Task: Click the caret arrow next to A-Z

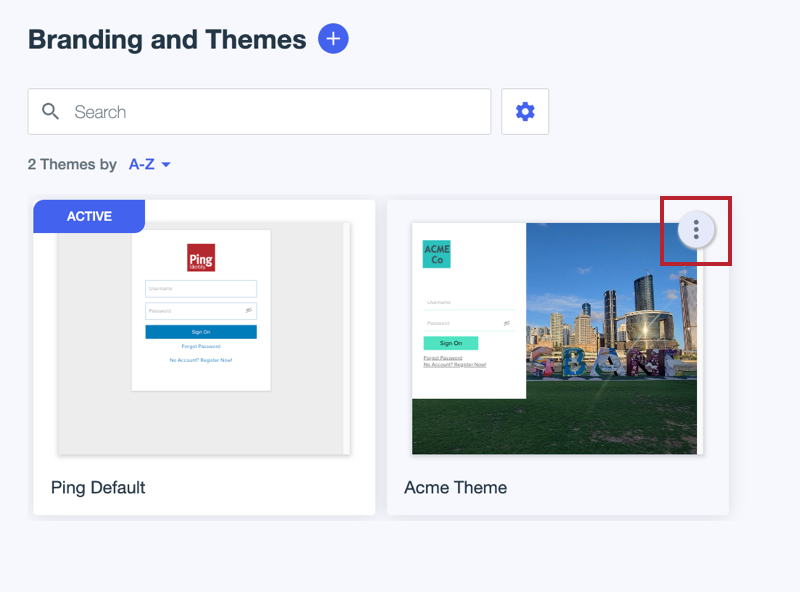Action: (x=166, y=165)
